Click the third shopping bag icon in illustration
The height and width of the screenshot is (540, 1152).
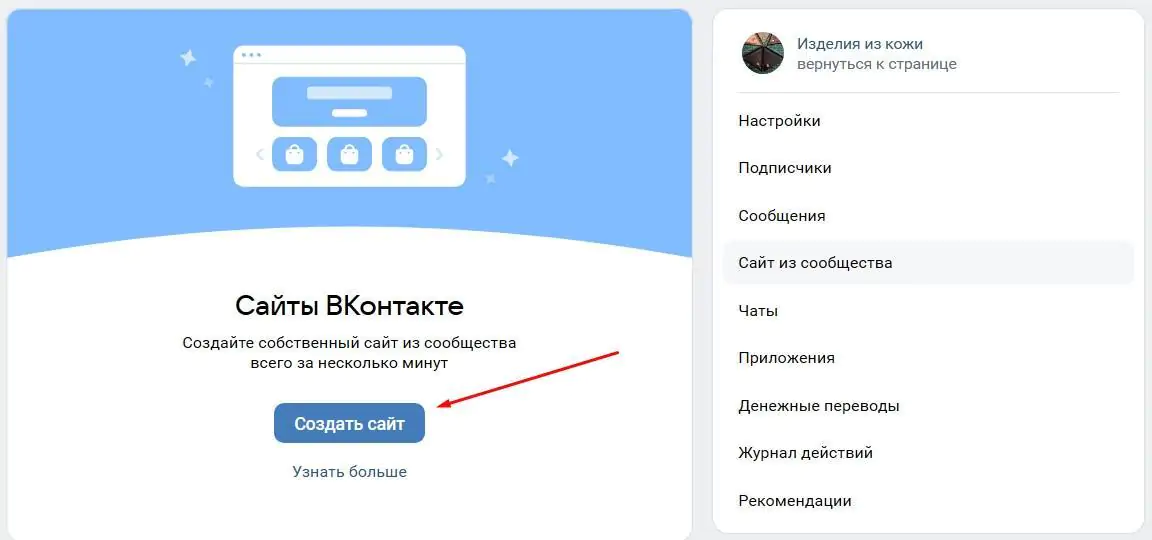click(x=404, y=154)
